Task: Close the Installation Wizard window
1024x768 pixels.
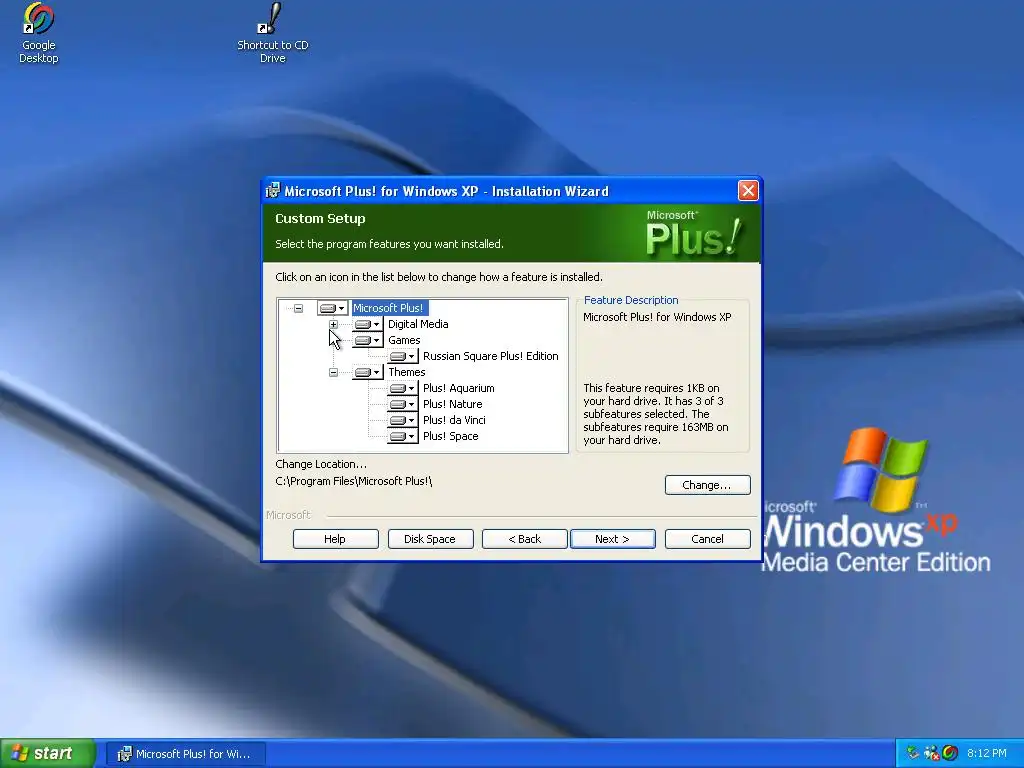Action: [748, 191]
